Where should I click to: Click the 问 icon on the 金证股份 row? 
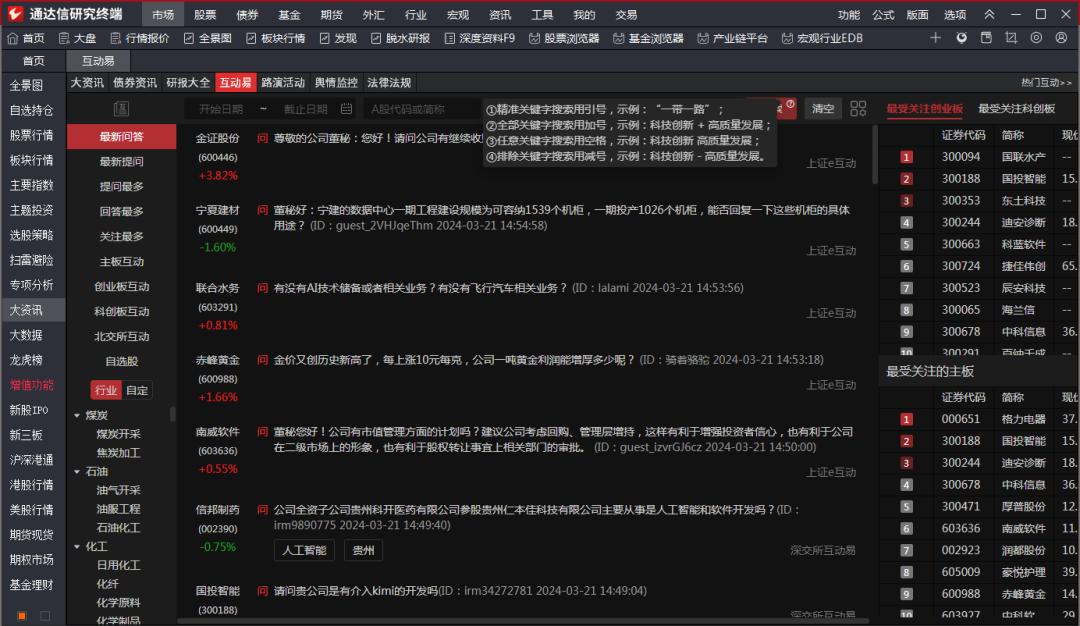click(262, 138)
